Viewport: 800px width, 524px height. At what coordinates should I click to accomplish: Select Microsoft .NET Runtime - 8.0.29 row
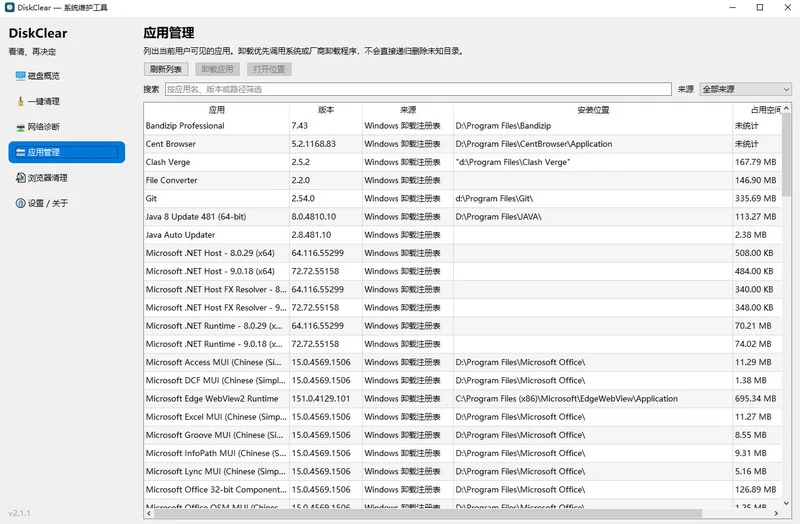tap(463, 326)
